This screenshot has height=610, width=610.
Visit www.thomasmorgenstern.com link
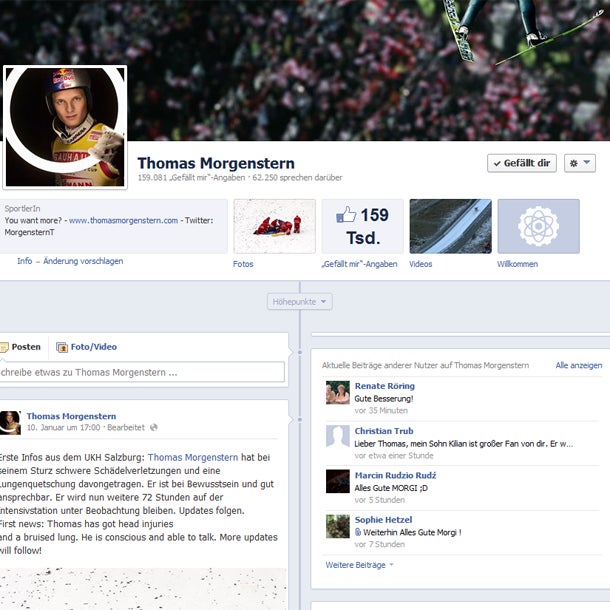tap(123, 220)
